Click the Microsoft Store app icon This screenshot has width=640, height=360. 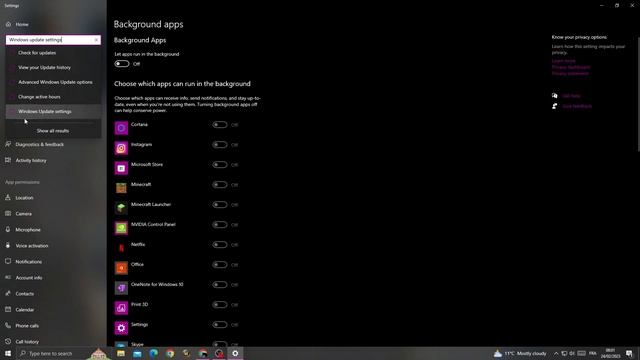121,168
